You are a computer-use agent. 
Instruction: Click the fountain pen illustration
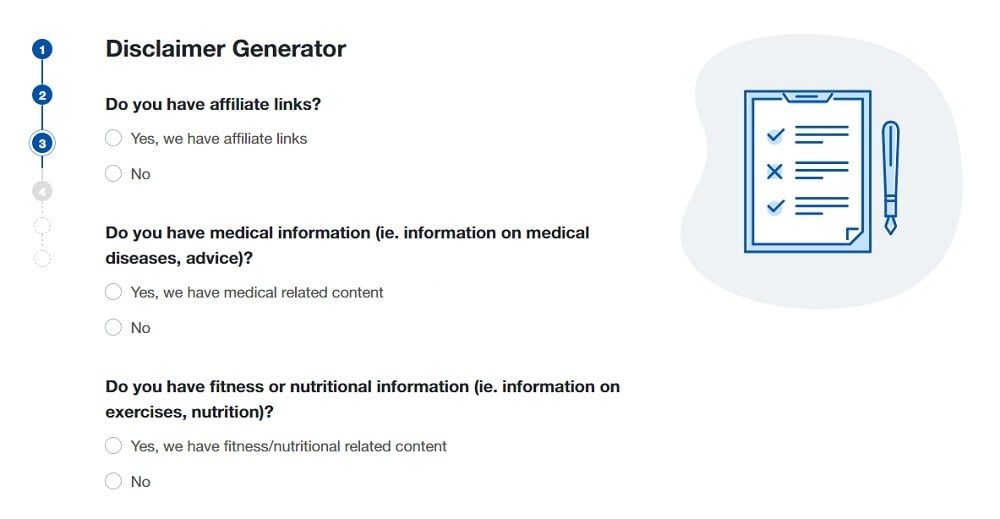[890, 178]
